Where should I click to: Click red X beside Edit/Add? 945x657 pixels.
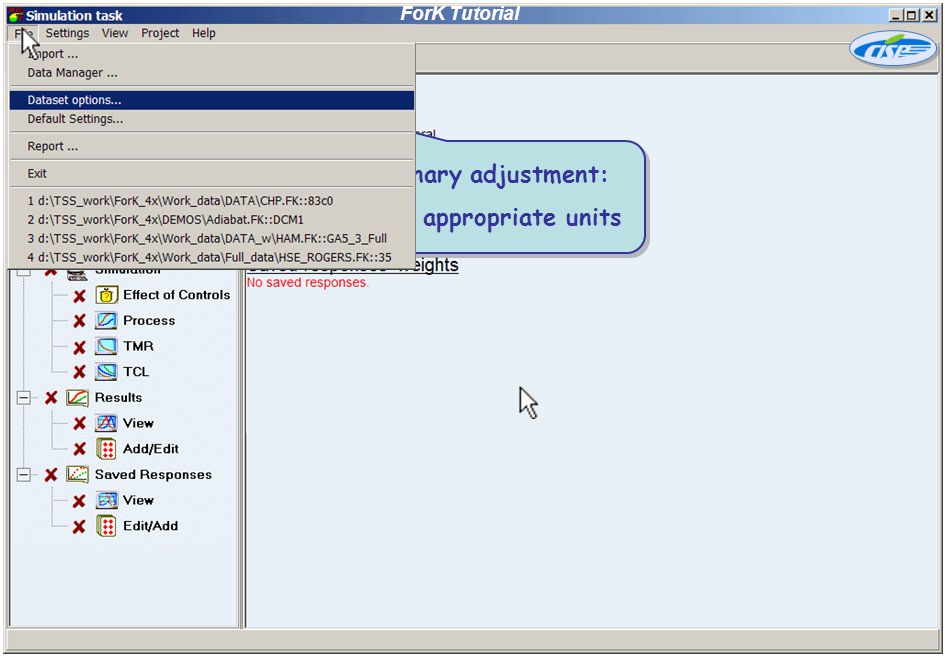[x=80, y=527]
